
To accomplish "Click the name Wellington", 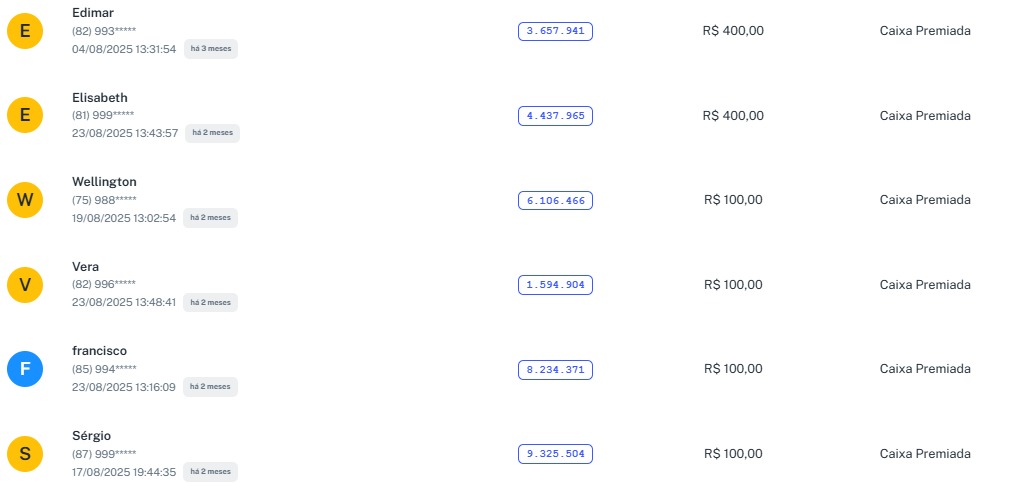I will tap(104, 182).
